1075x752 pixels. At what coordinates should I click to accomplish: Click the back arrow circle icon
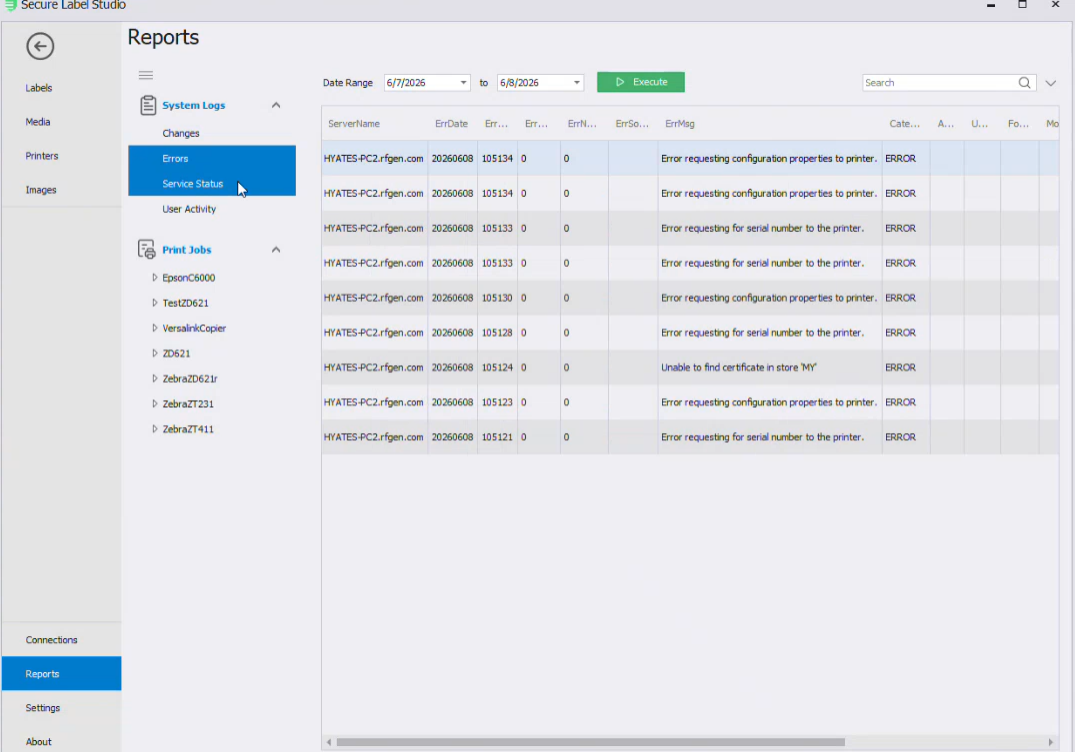40,47
